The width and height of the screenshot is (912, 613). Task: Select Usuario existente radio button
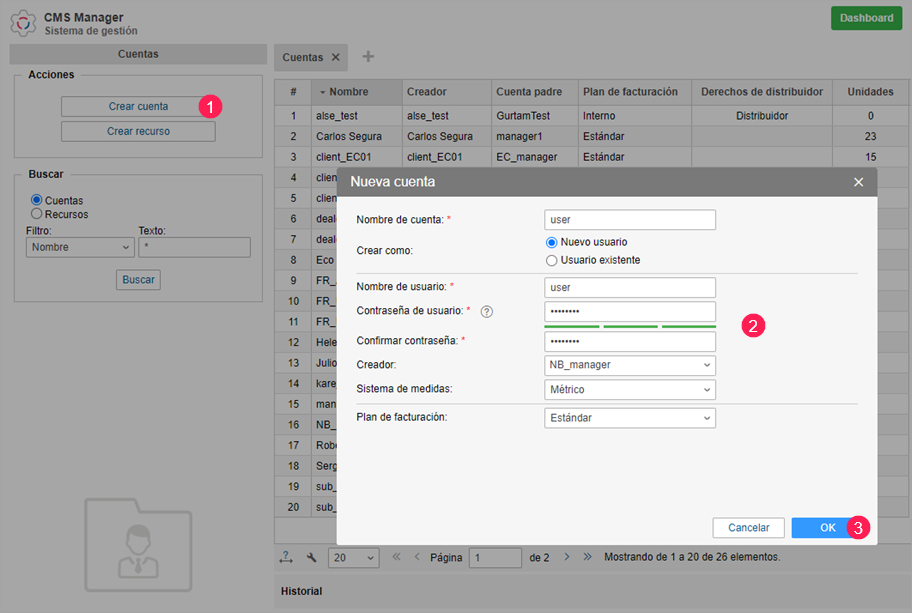(x=551, y=260)
